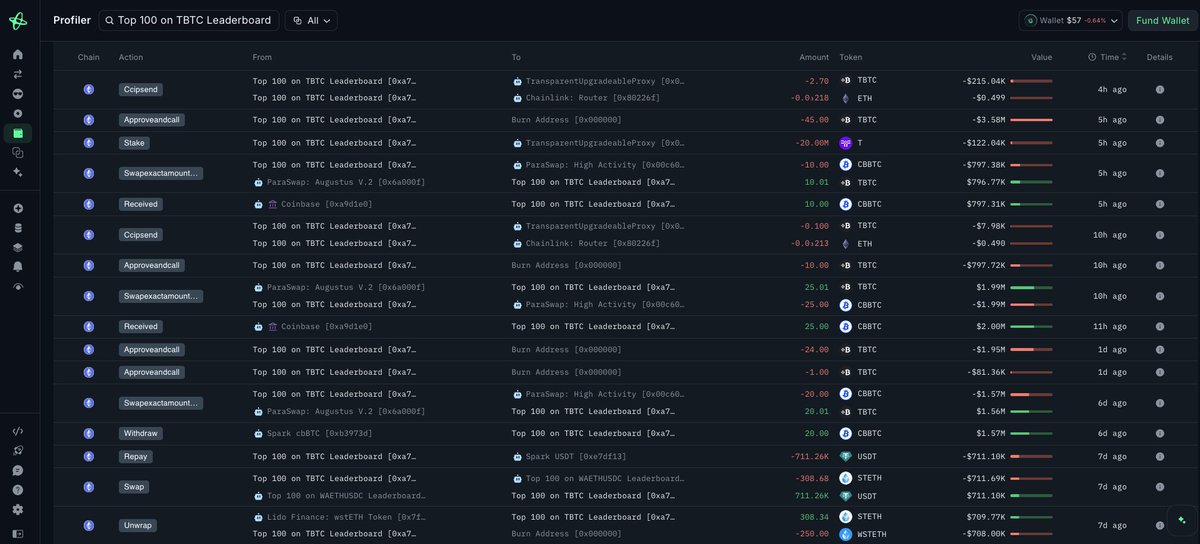Open the overlapping squares sidebar icon
Image resolution: width=1200 pixels, height=544 pixels.
tap(18, 152)
